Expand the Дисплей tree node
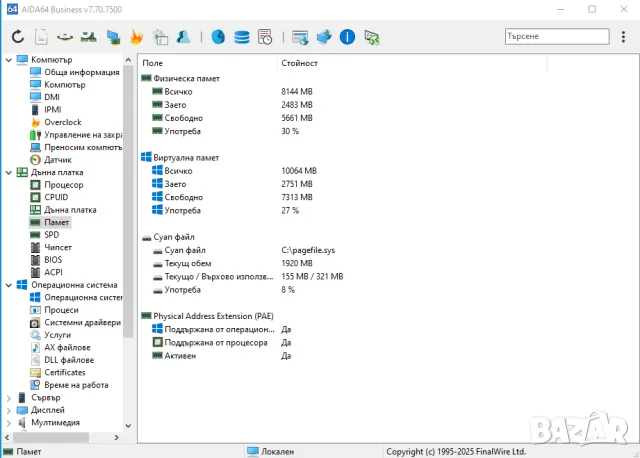 pyautogui.click(x=9, y=410)
